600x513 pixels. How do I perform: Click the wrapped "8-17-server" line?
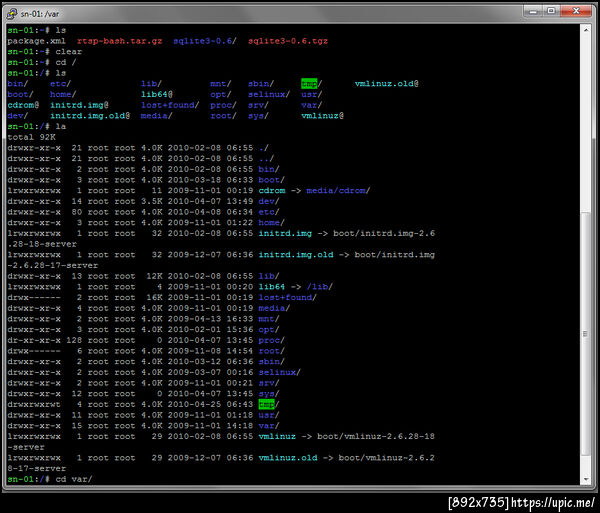(x=37, y=469)
